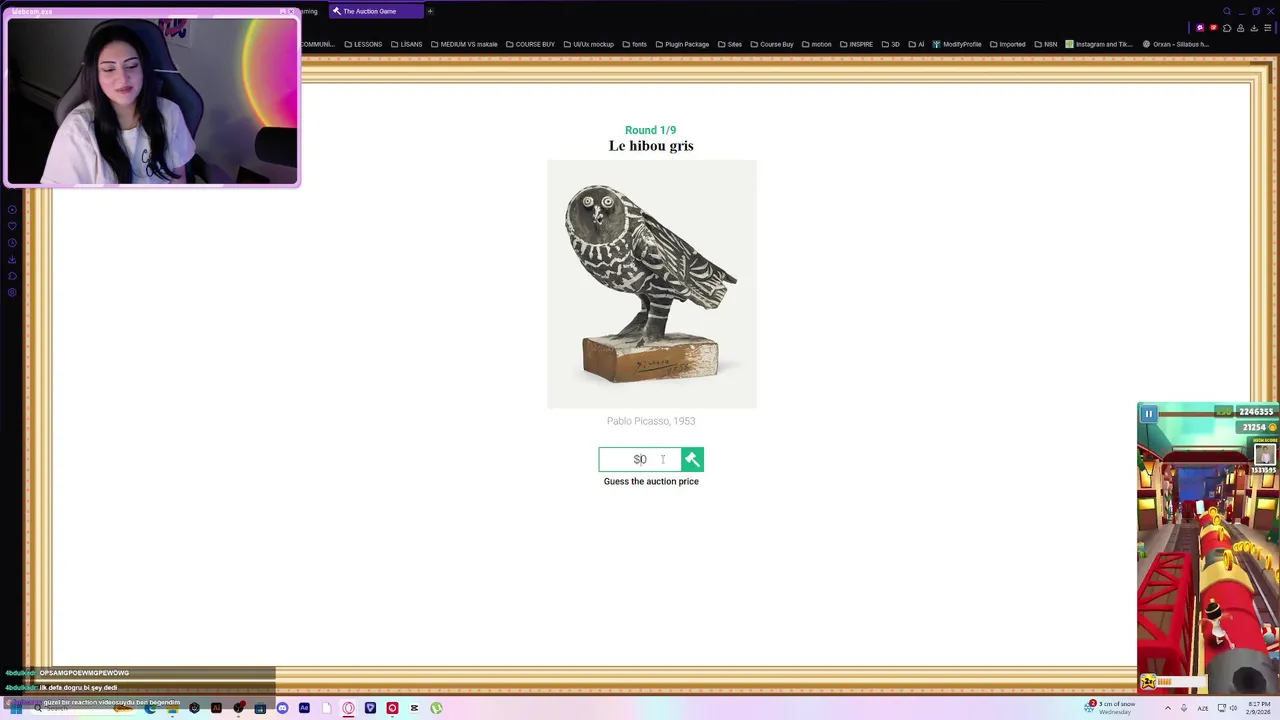This screenshot has height=720, width=1280.
Task: Open CapCut from the taskbar
Action: [414, 708]
